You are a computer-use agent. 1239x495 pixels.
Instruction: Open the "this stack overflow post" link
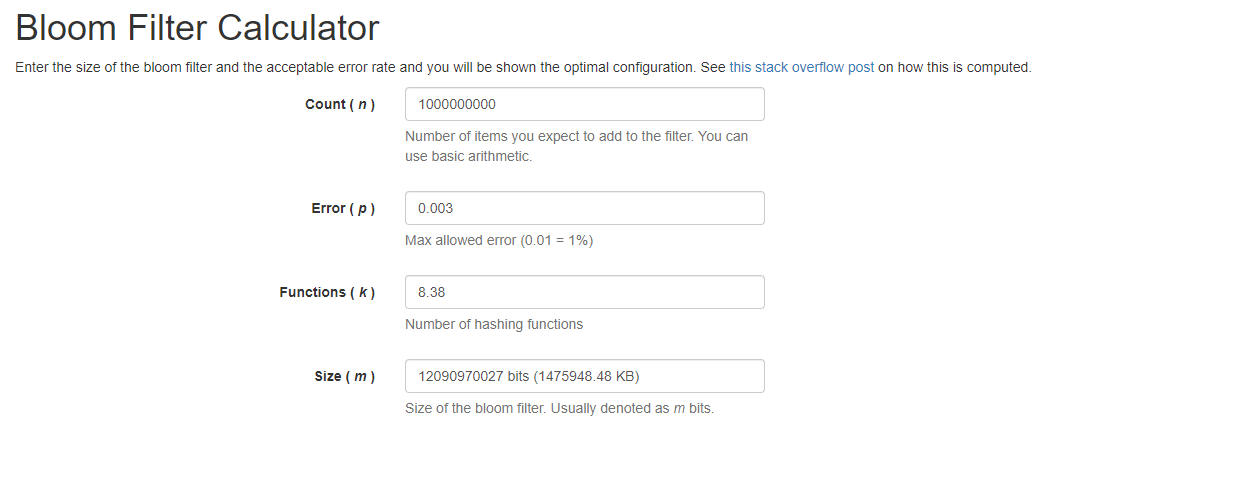coord(802,68)
